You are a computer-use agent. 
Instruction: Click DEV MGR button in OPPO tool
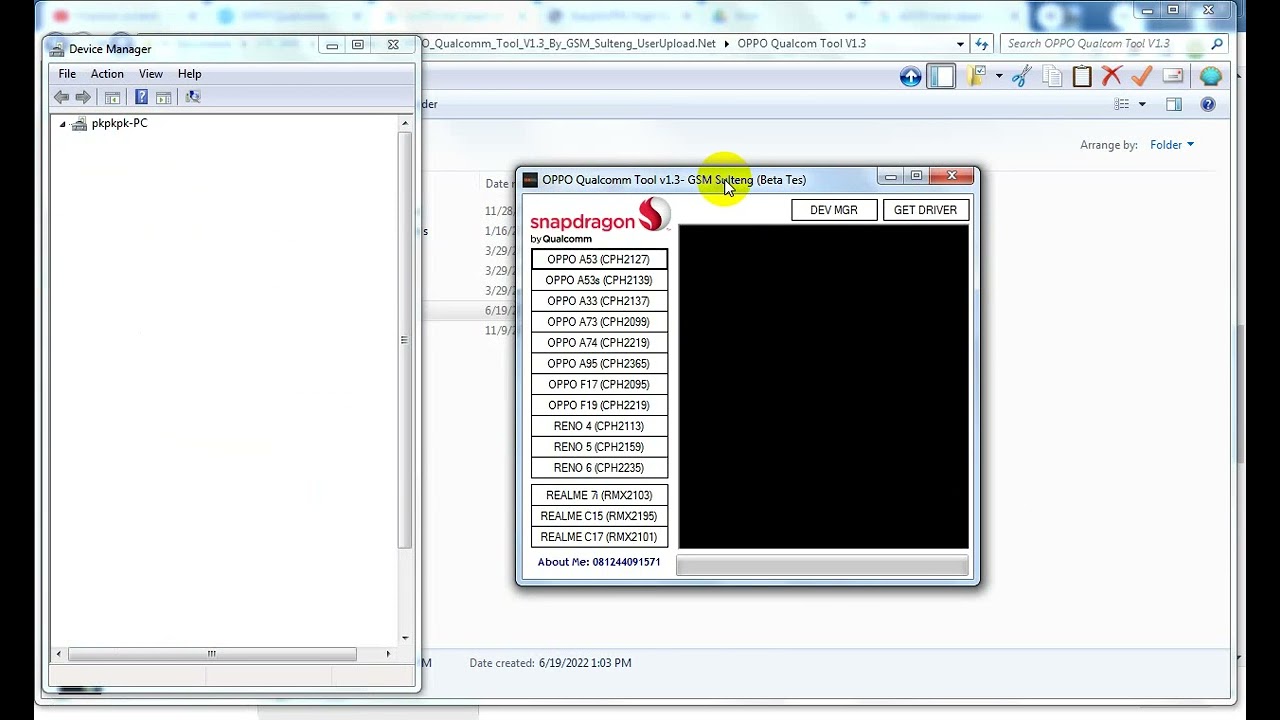834,210
